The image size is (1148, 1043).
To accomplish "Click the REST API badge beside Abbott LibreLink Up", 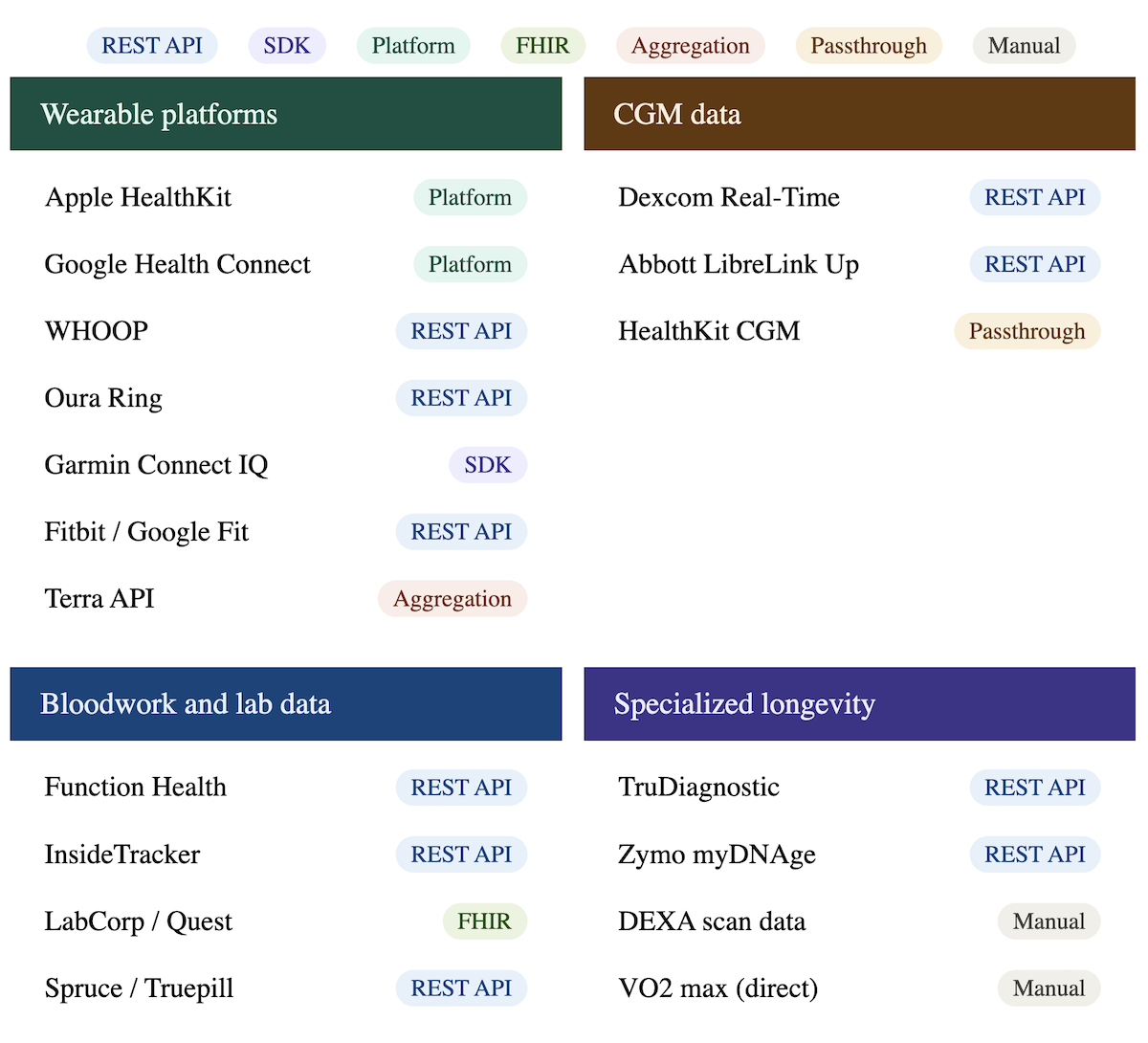I will (x=1035, y=264).
